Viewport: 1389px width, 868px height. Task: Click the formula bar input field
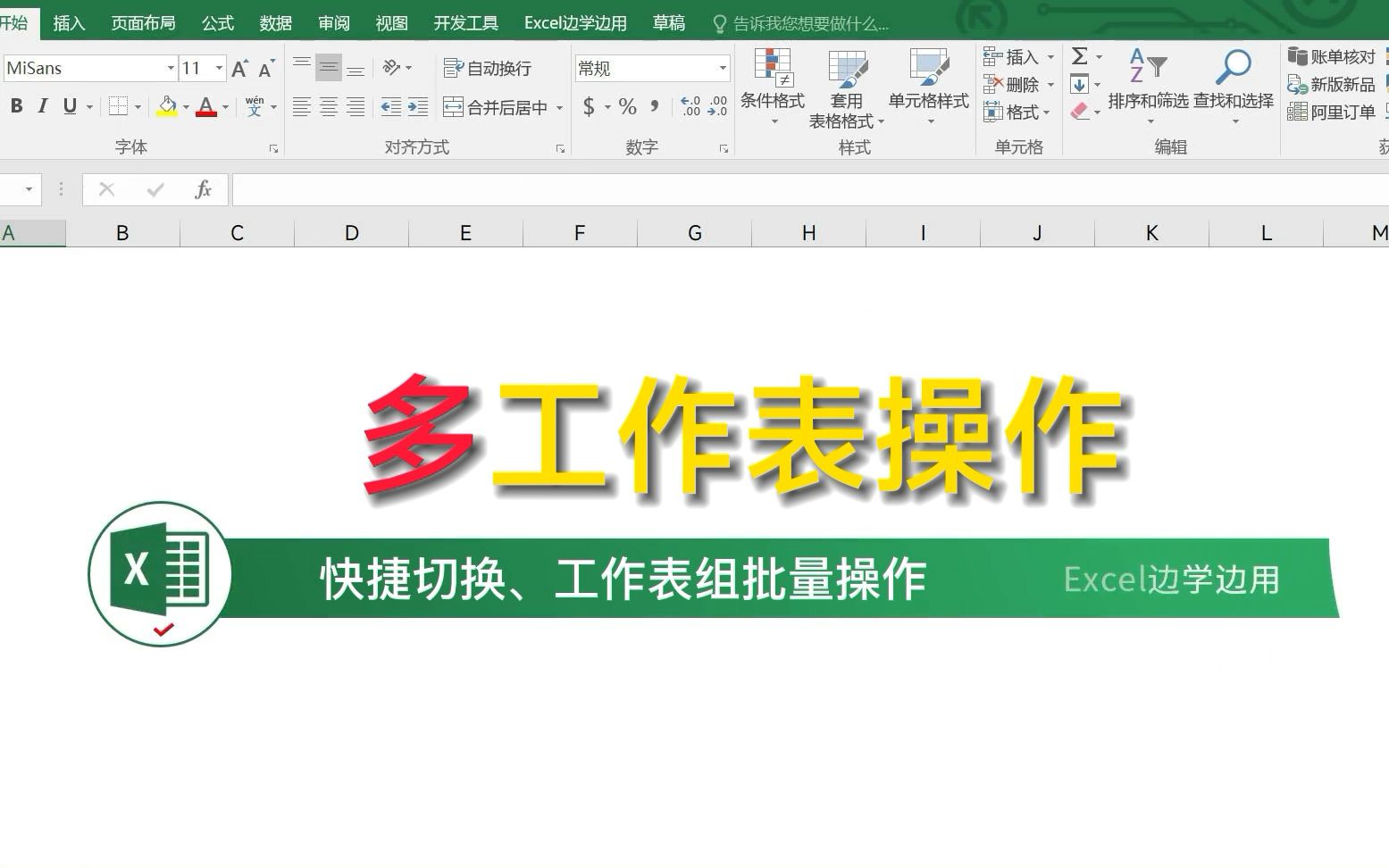pos(810,189)
